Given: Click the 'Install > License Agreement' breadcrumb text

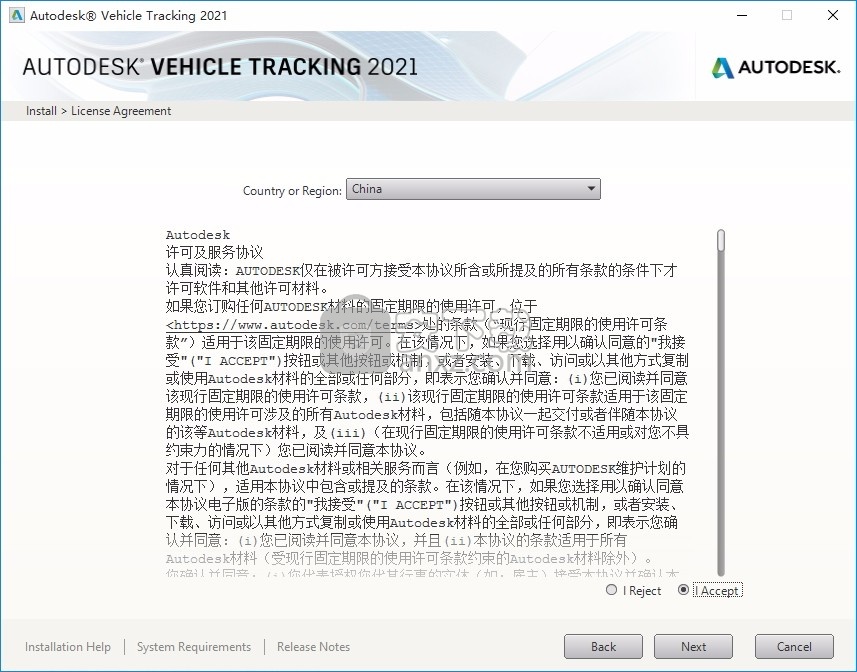Looking at the screenshot, I should click(x=98, y=111).
